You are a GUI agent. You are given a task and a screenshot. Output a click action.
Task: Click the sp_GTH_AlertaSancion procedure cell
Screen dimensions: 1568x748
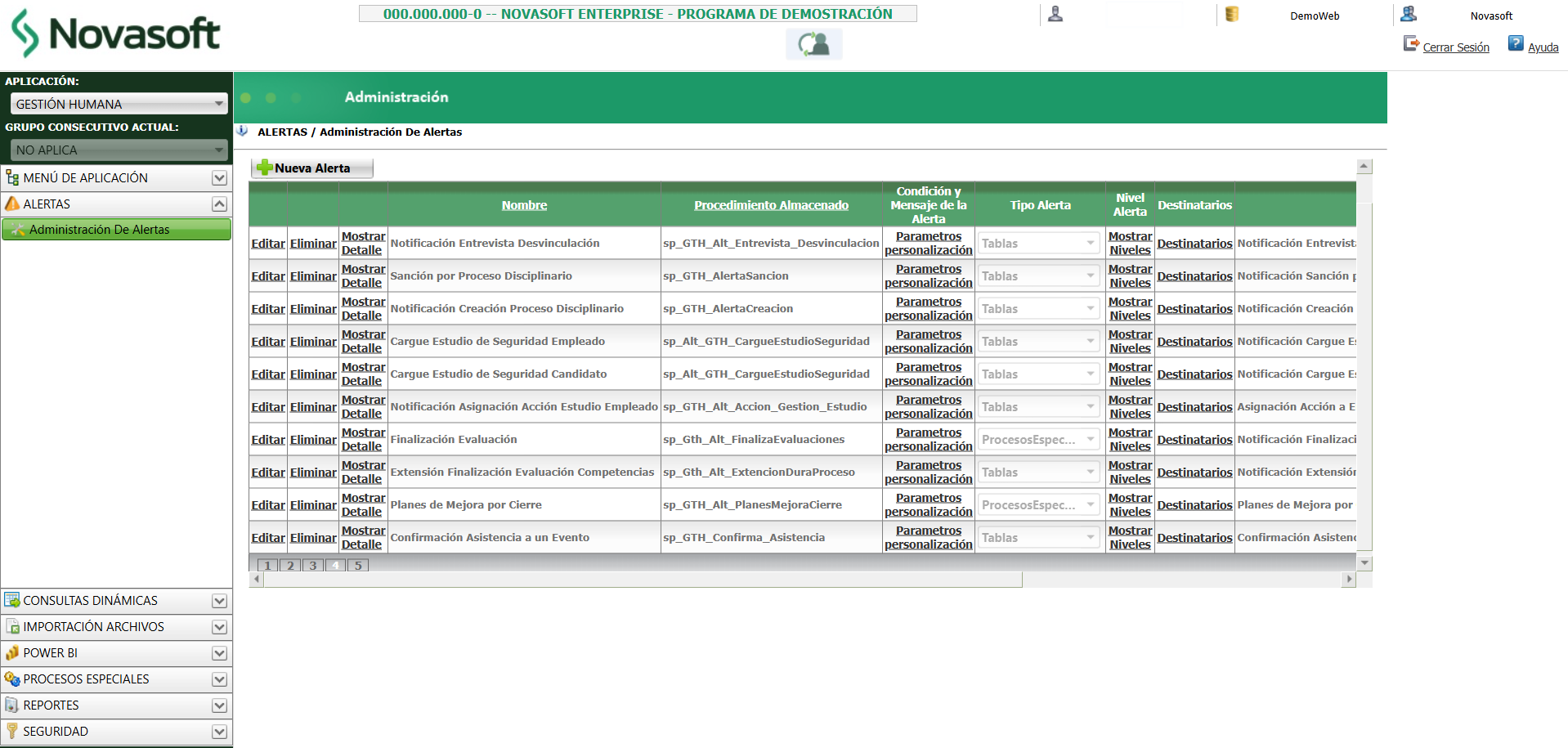click(771, 275)
